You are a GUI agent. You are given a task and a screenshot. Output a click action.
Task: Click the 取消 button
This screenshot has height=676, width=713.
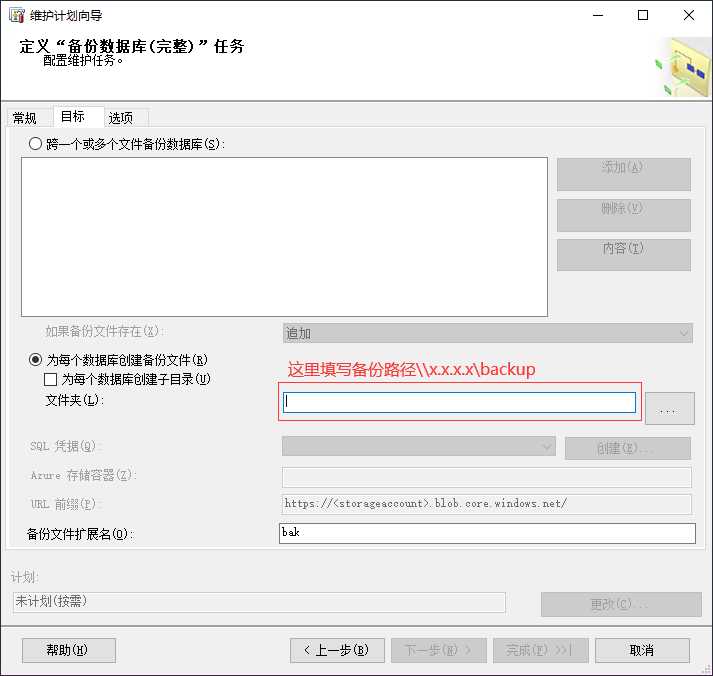(642, 651)
